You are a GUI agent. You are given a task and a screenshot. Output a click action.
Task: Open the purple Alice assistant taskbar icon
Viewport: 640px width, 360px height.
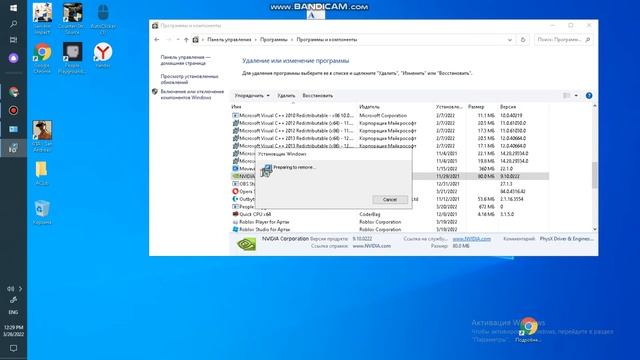click(x=13, y=58)
